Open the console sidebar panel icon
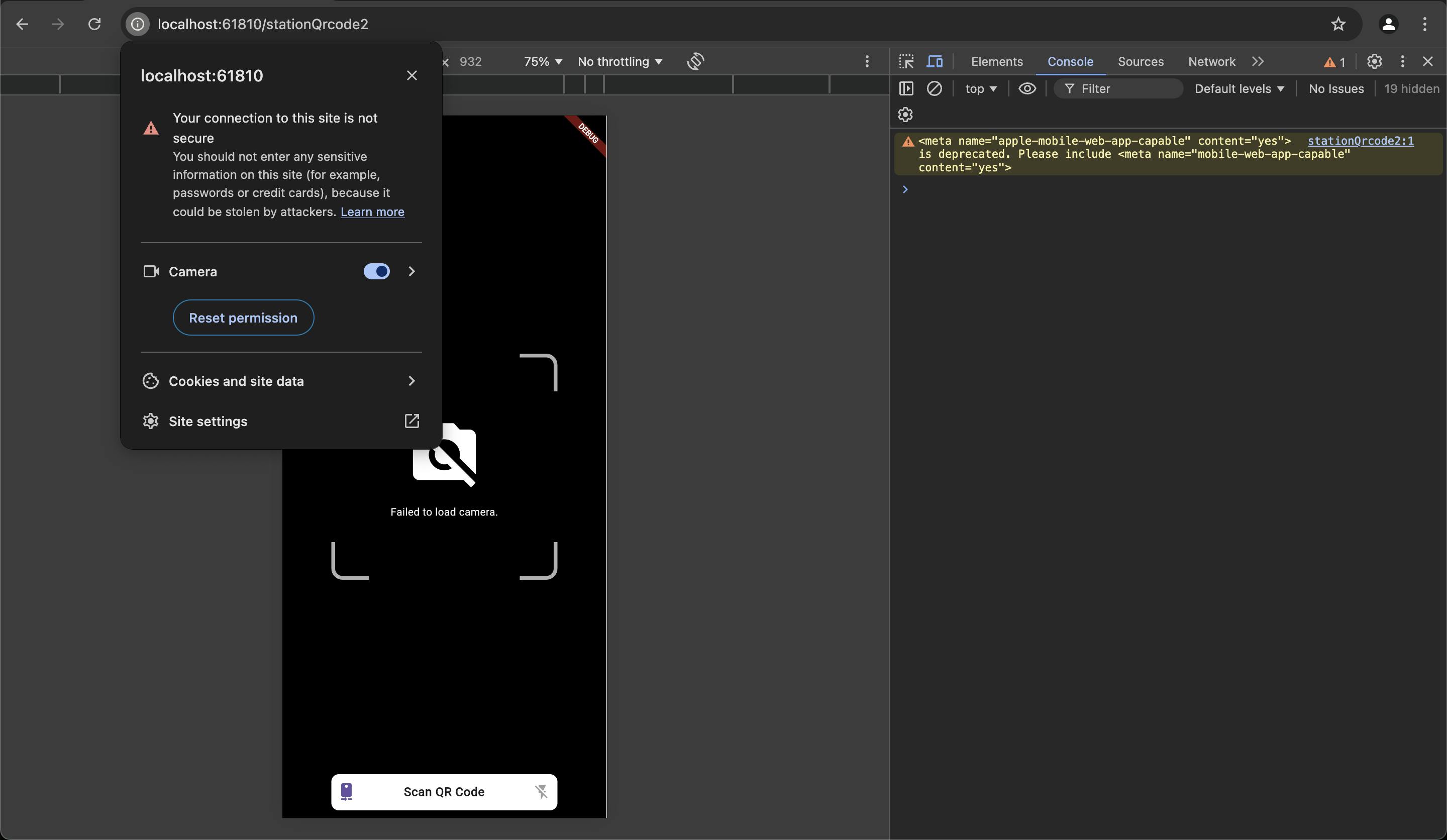 coord(906,88)
